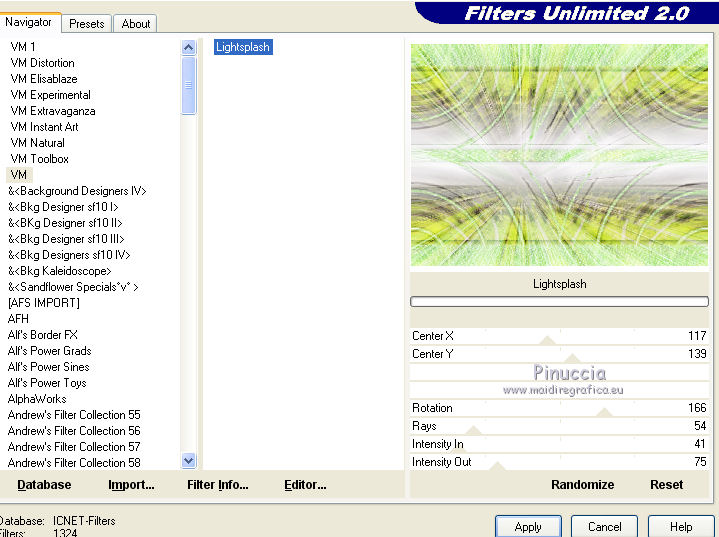The height and width of the screenshot is (537, 719).
Task: Adjust the Rays slider
Action: pyautogui.click(x=559, y=426)
